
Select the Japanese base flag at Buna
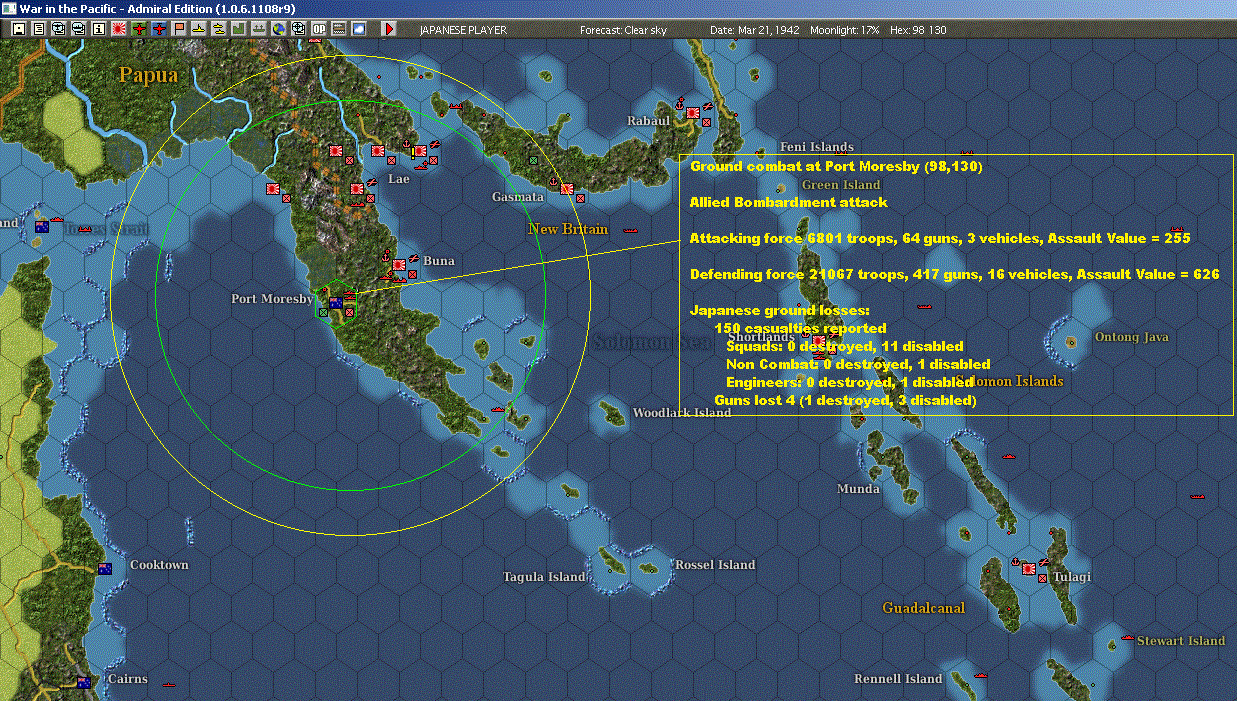(x=399, y=265)
